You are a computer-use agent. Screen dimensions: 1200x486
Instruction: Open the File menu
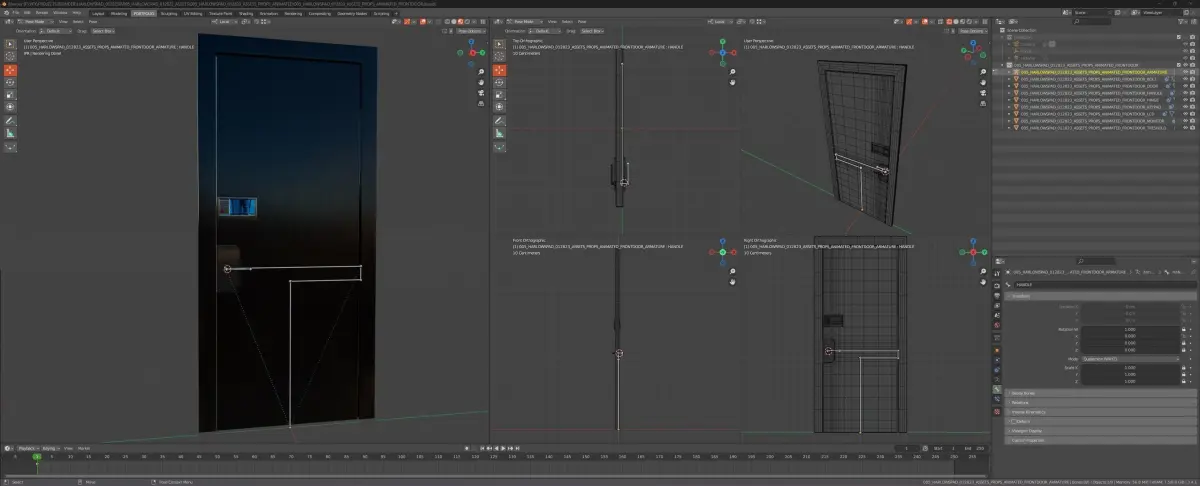pos(17,13)
